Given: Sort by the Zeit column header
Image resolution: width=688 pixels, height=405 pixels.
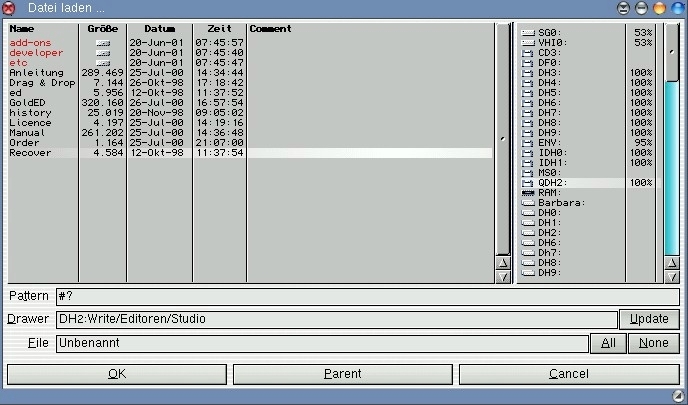Looking at the screenshot, I should [x=219, y=29].
